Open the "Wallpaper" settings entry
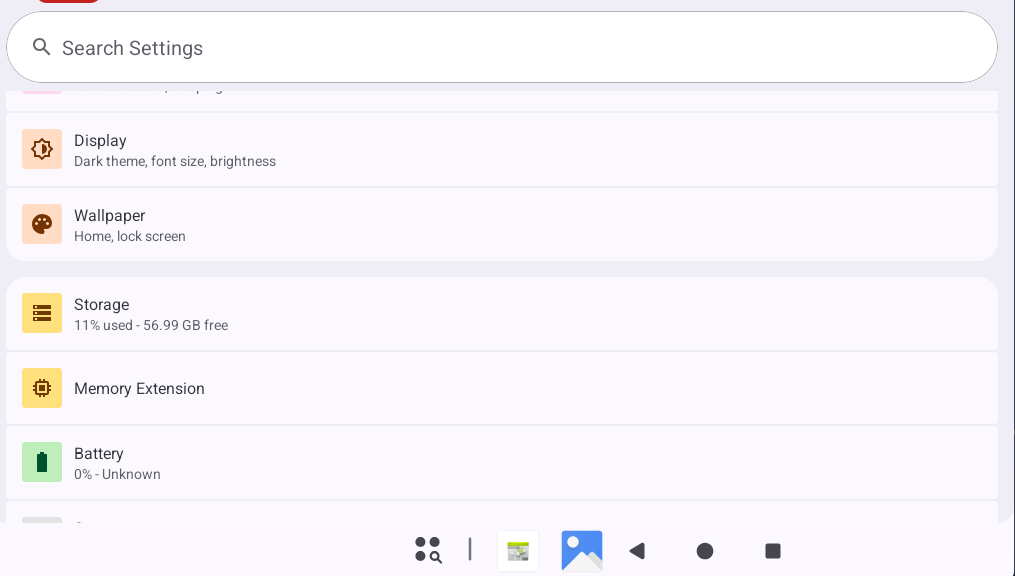Viewport: 1015px width, 576px height. [502, 225]
